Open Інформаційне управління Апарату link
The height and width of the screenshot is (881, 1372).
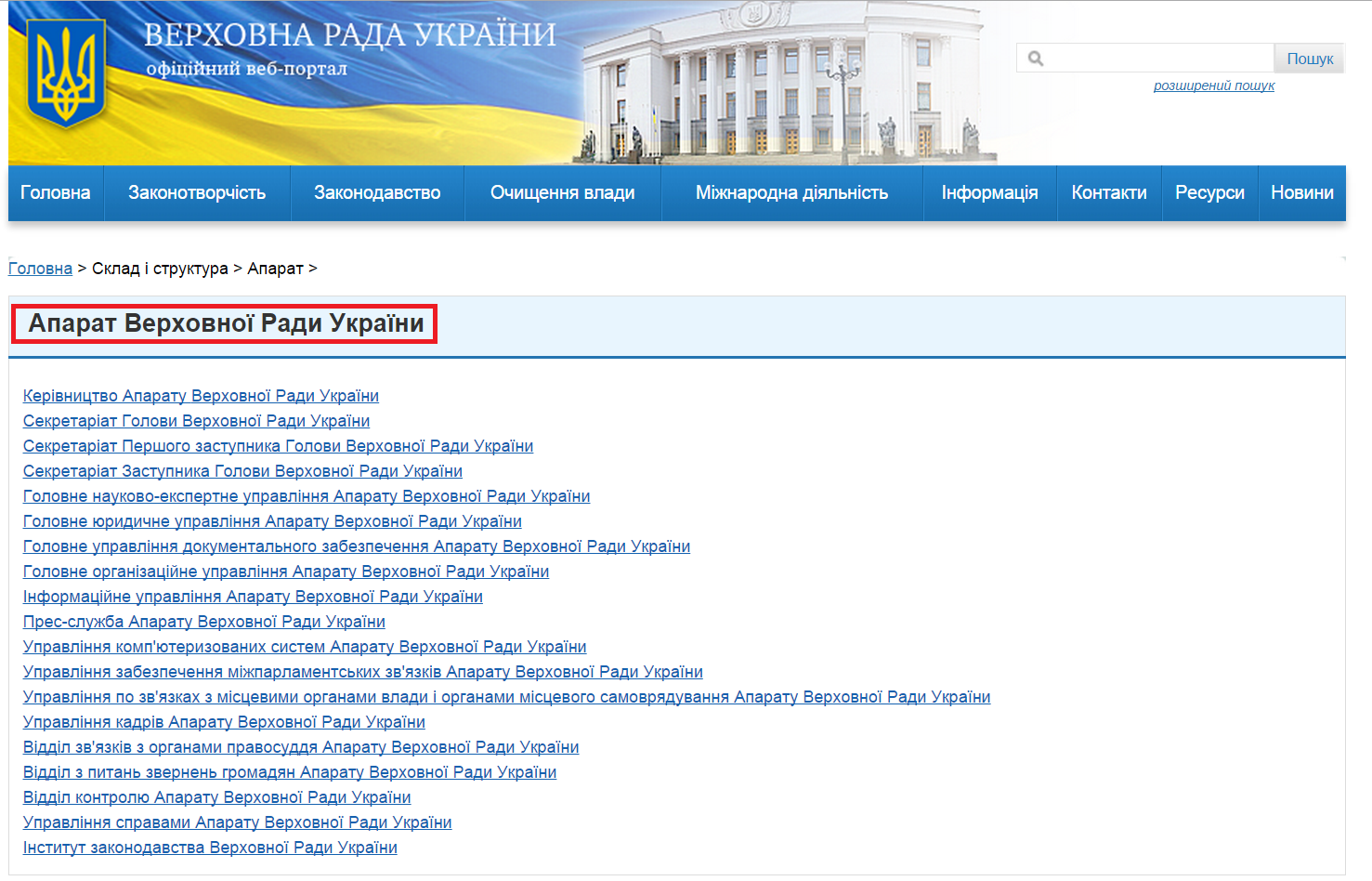coord(253,597)
